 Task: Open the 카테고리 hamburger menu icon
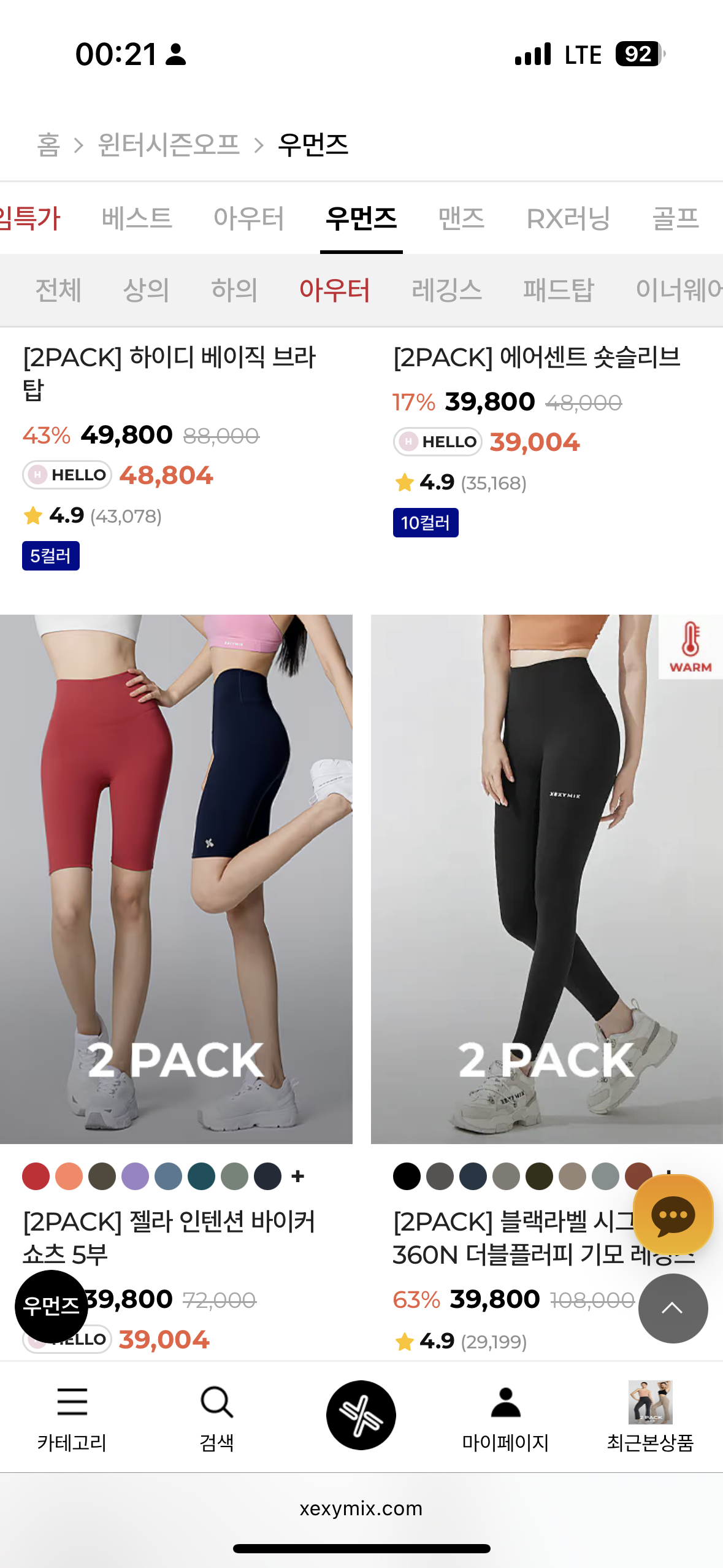click(72, 1402)
